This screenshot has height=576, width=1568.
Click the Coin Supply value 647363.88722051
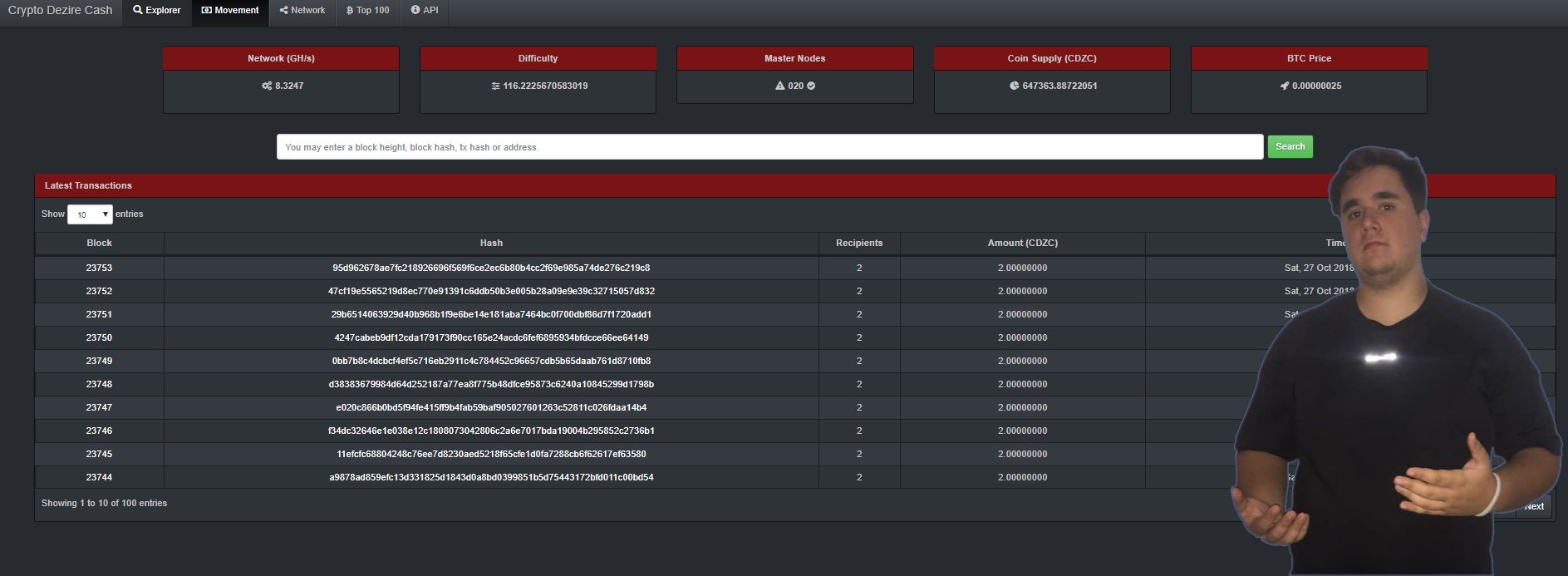[1059, 86]
